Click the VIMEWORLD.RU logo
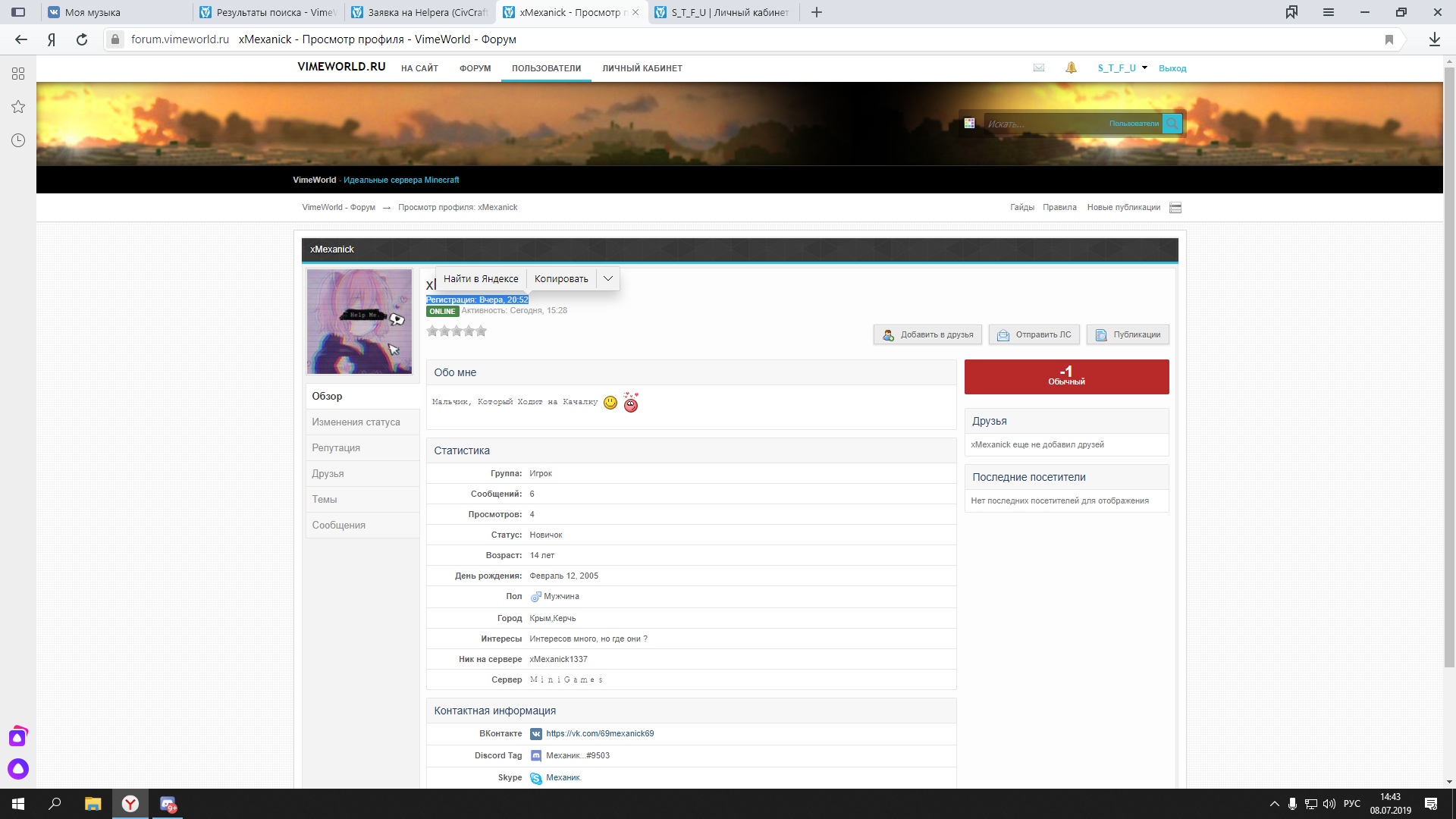The image size is (1456, 819). [x=341, y=67]
